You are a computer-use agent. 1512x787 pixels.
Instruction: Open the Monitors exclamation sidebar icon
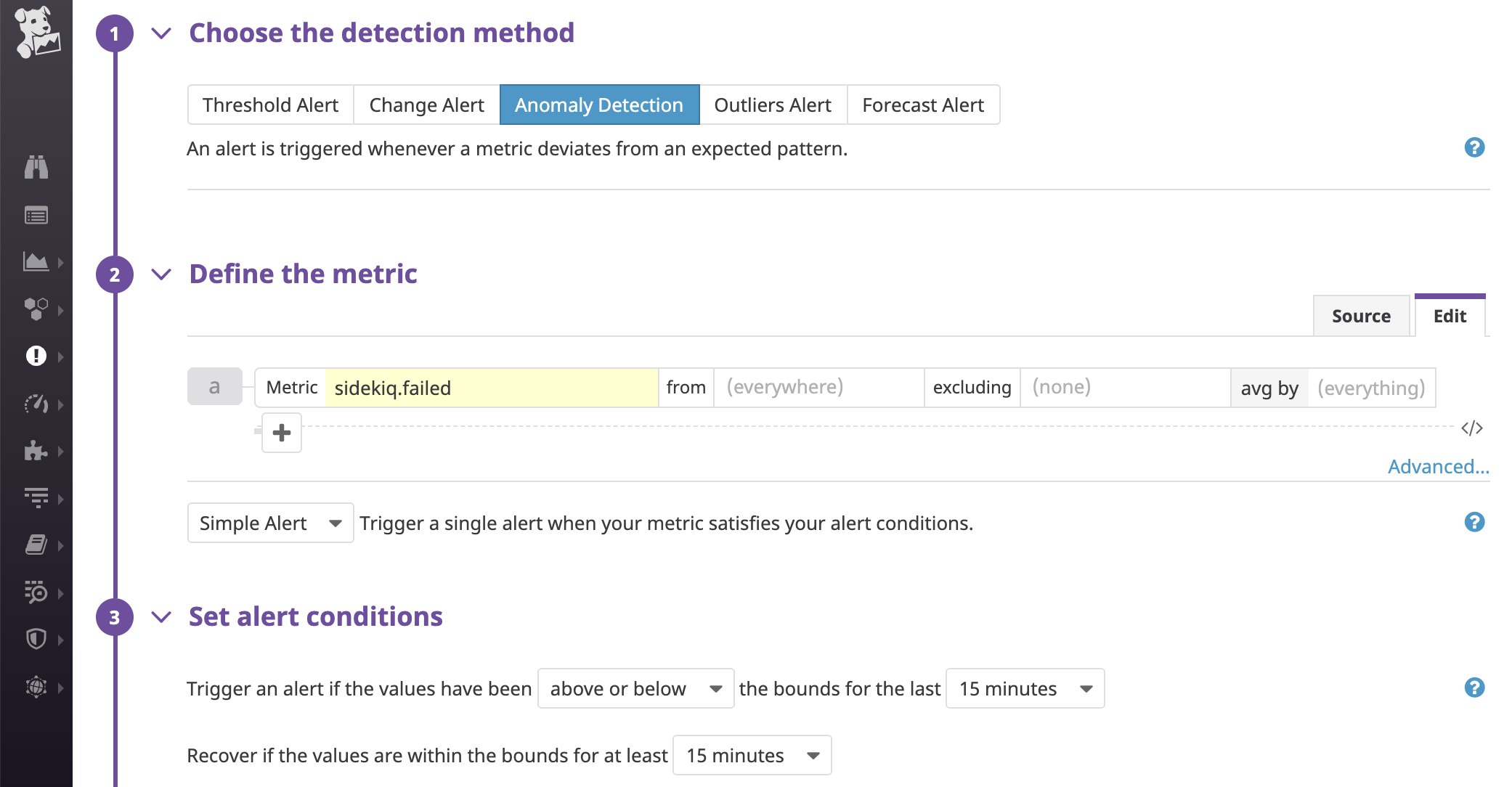point(36,356)
